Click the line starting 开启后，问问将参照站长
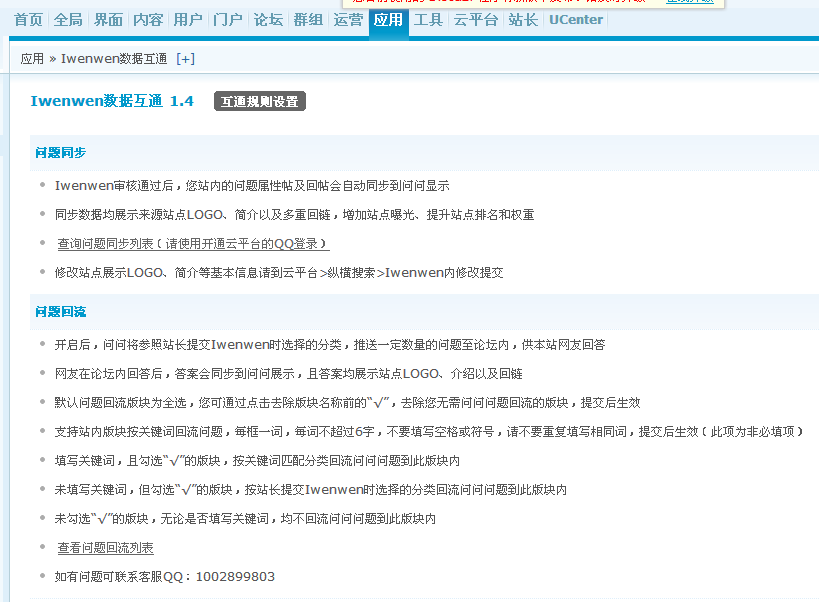 [x=330, y=345]
